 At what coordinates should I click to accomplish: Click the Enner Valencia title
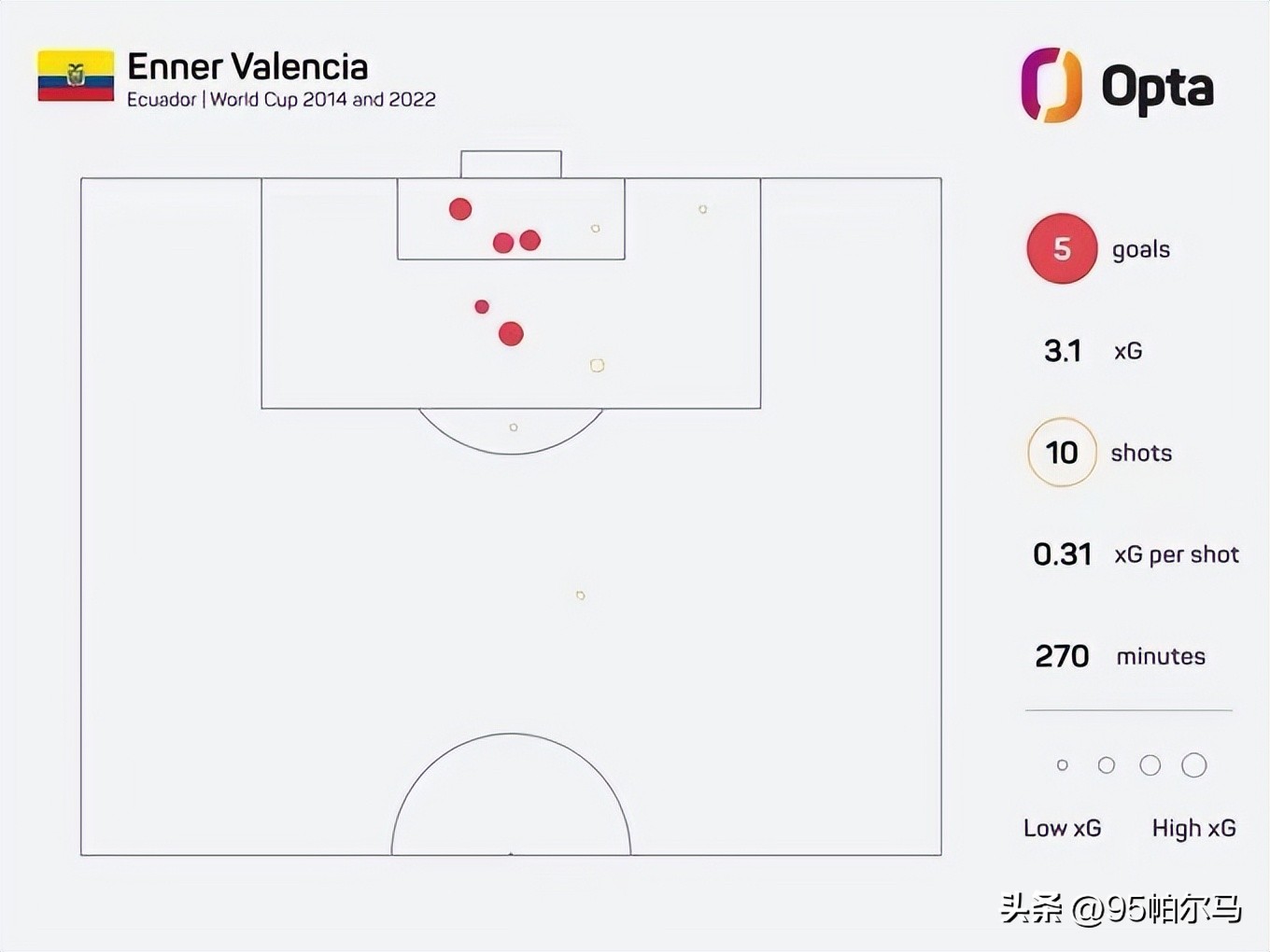[247, 67]
